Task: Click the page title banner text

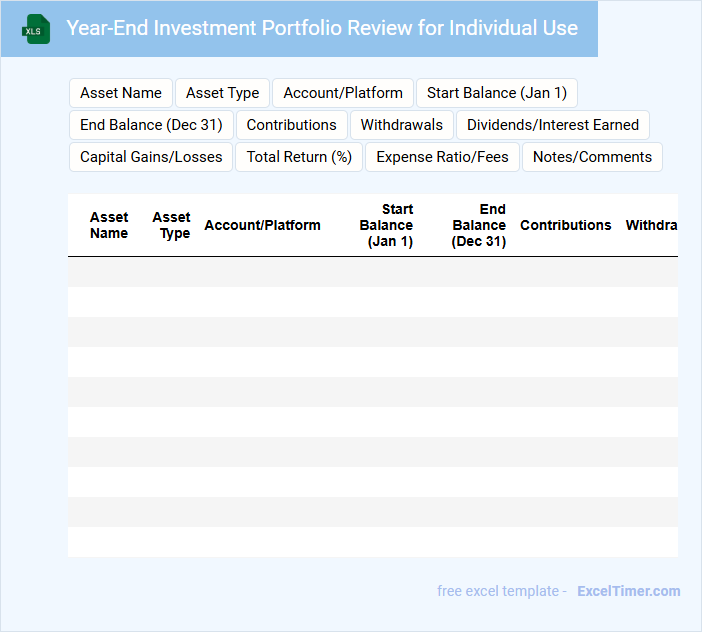Action: tap(322, 28)
